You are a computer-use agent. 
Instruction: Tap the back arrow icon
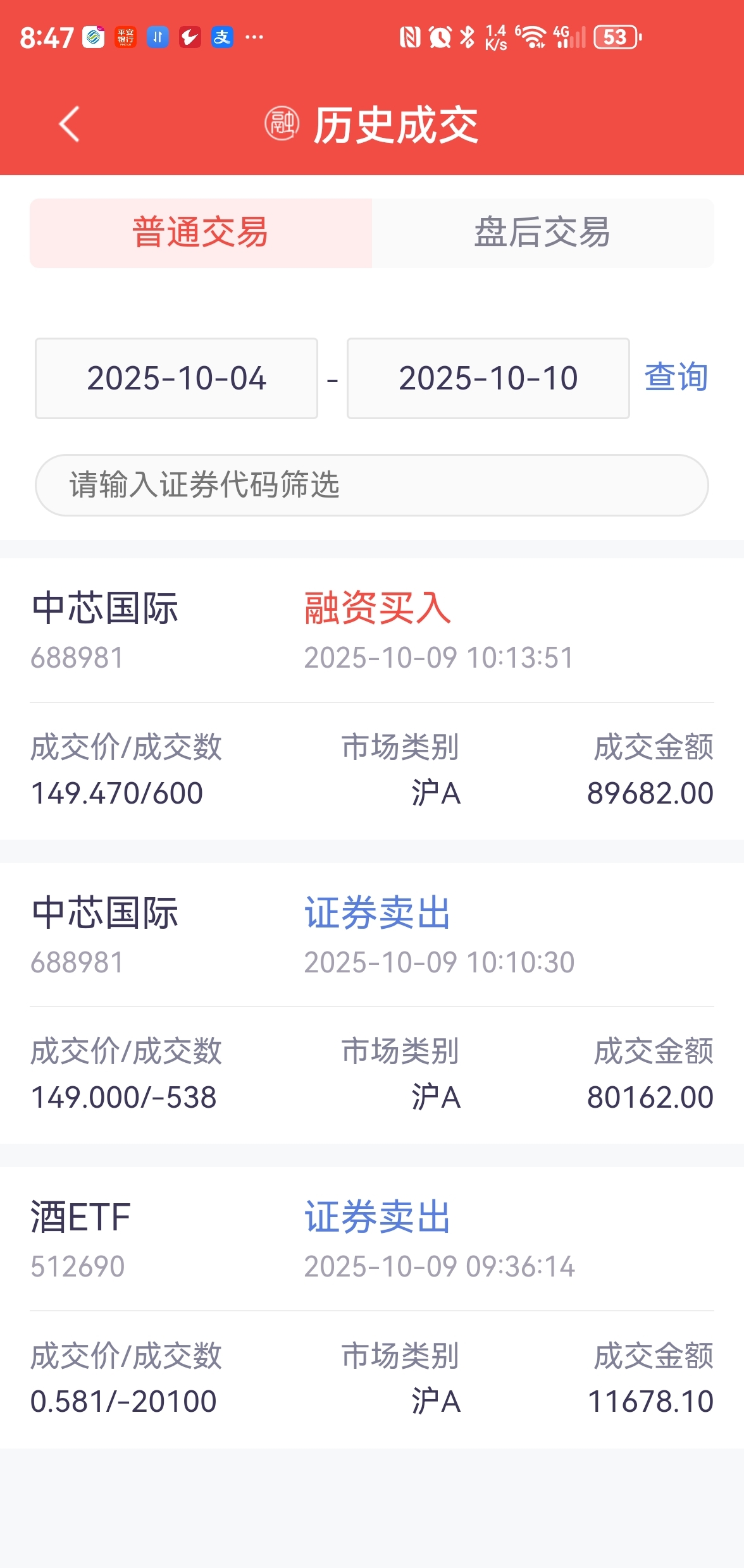[x=70, y=124]
